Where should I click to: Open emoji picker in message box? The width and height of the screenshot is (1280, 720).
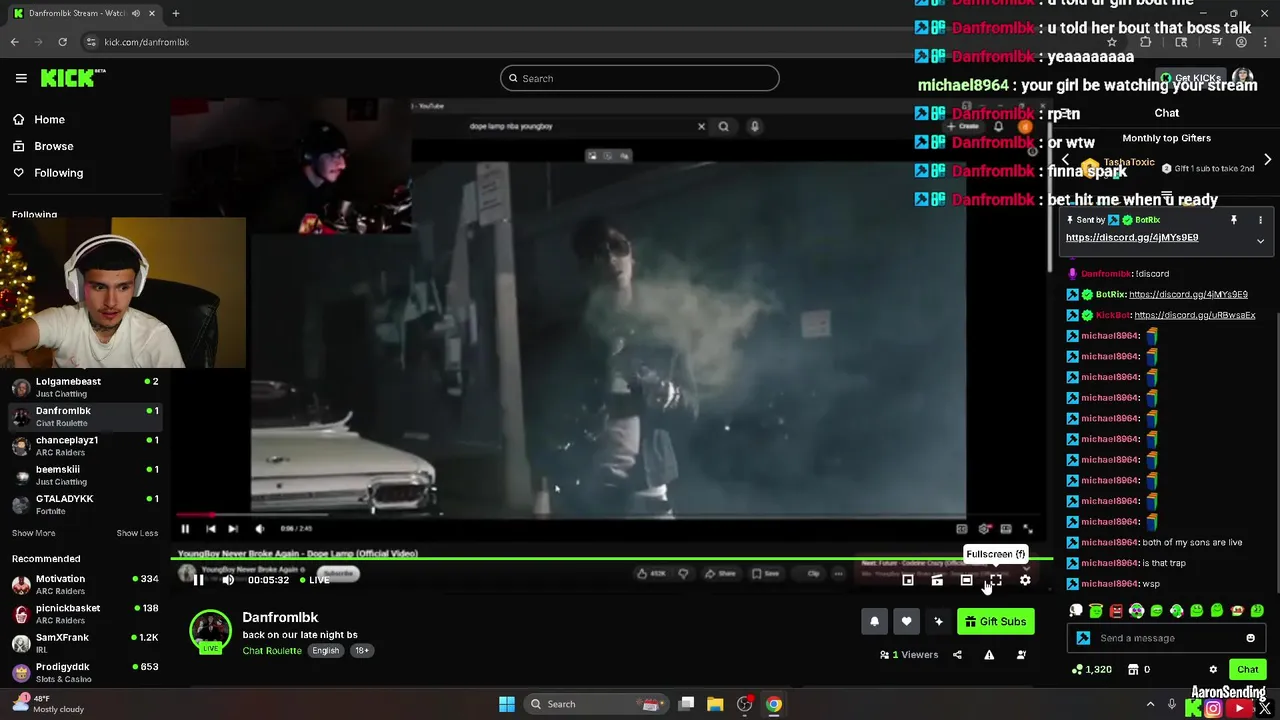pos(1250,638)
